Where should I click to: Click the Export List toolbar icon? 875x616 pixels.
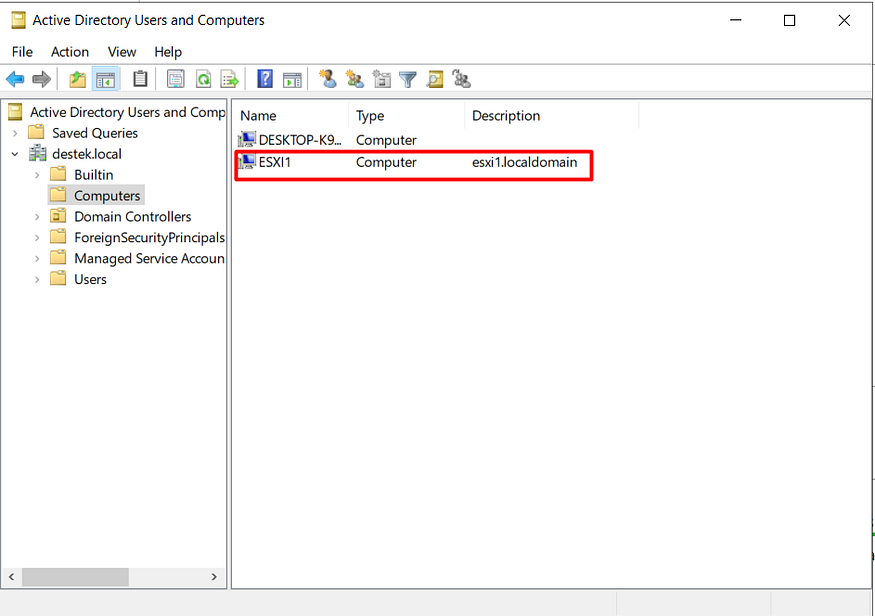(230, 79)
